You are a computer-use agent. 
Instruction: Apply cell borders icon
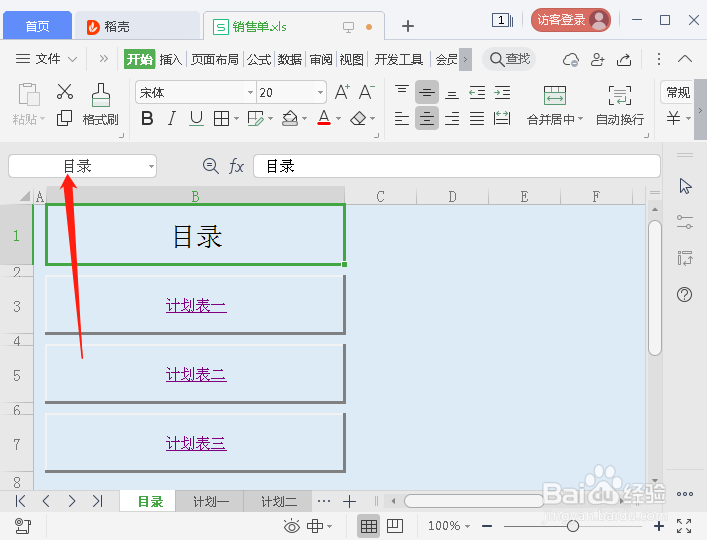pos(221,119)
